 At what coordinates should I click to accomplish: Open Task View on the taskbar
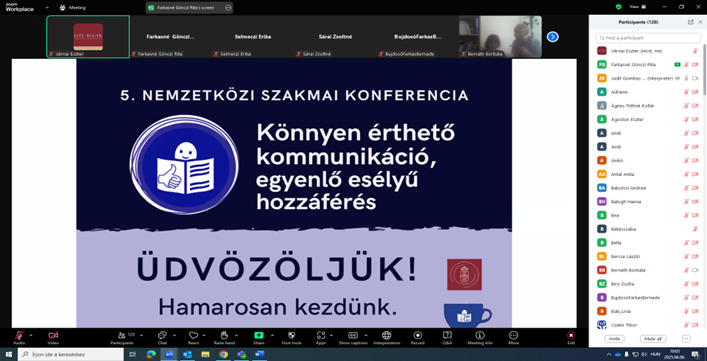[133, 355]
